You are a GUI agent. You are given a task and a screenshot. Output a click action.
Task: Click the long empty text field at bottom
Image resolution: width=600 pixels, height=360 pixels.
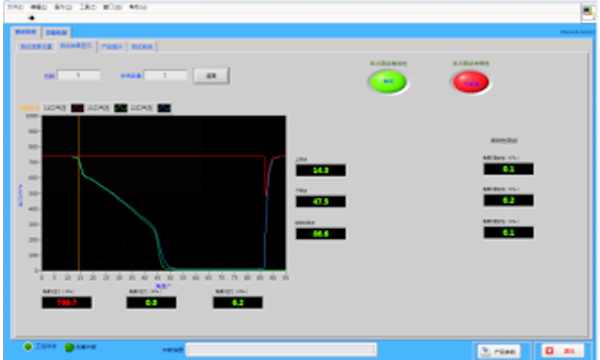281,350
